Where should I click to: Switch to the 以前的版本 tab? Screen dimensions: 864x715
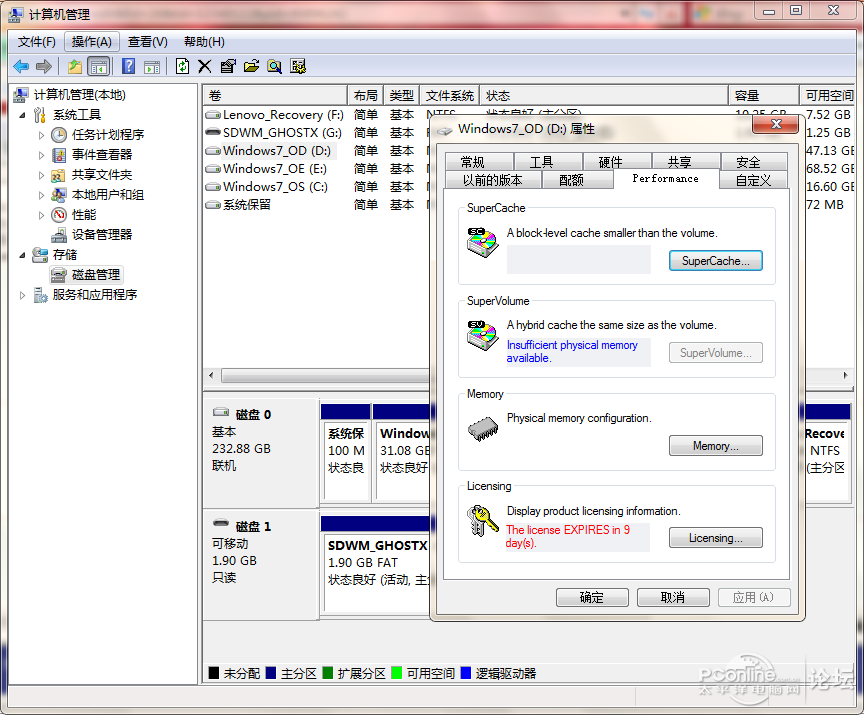493,180
